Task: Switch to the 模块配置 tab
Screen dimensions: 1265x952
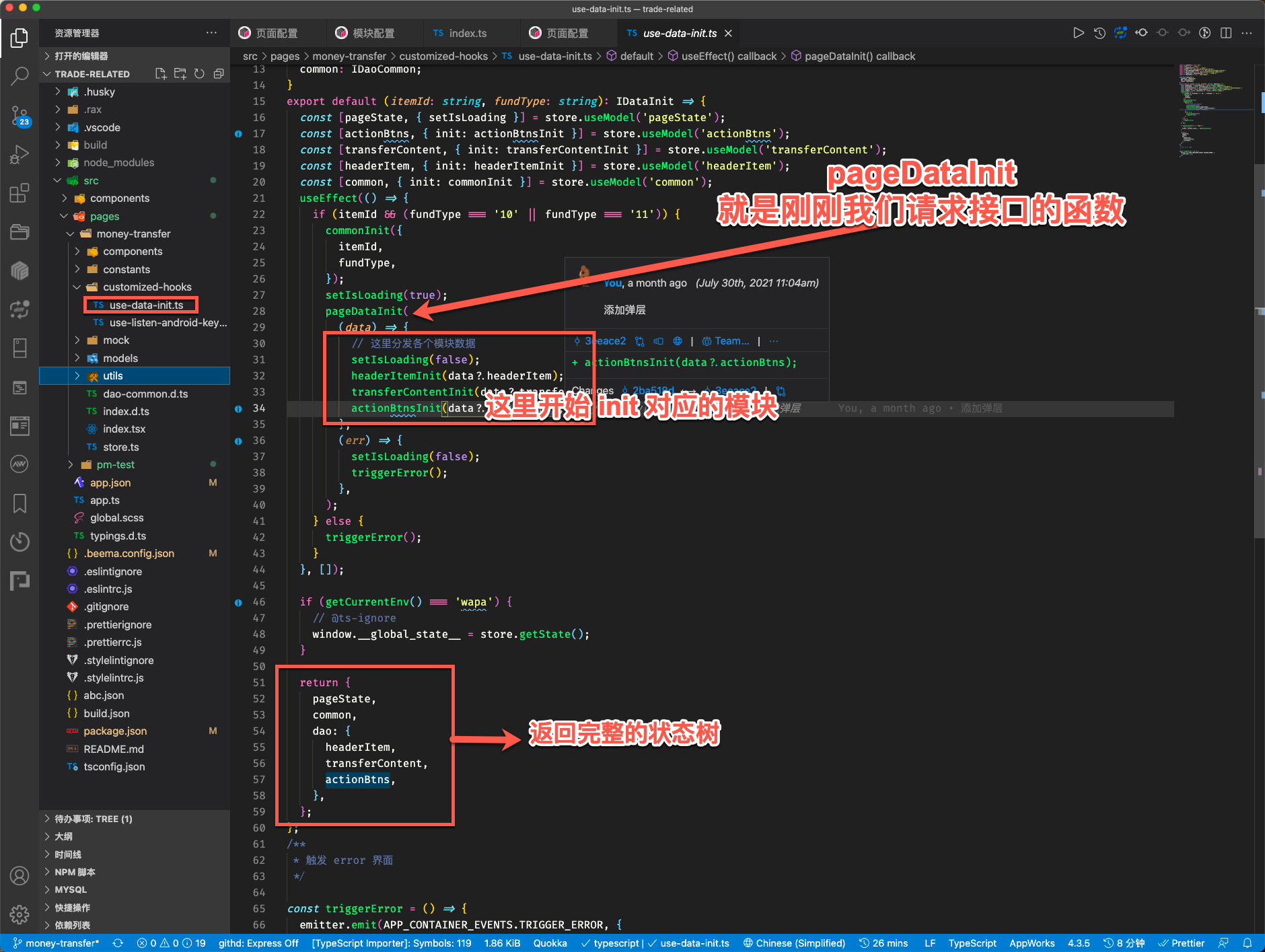Action: tap(373, 33)
